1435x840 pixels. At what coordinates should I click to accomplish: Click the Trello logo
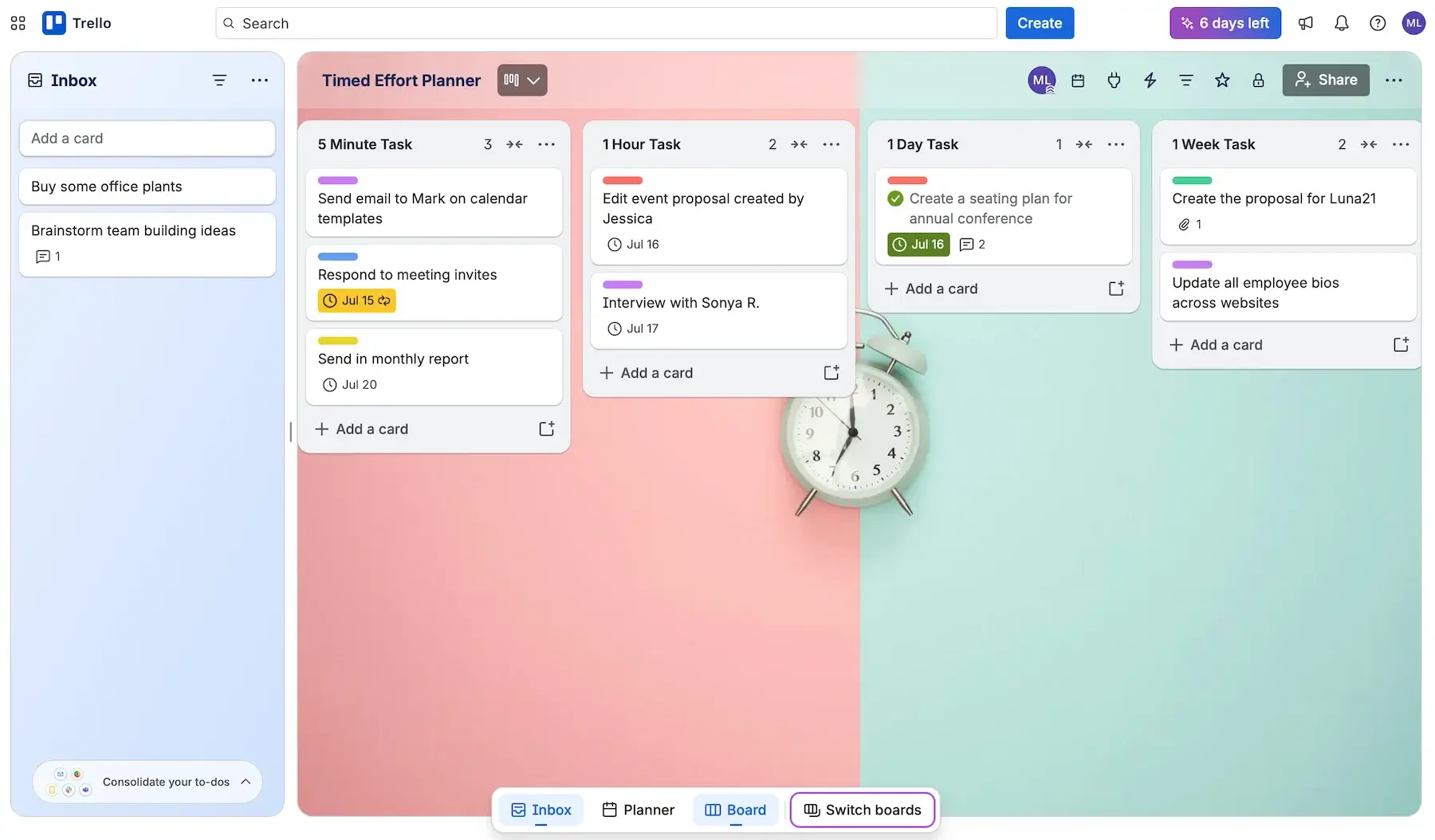pyautogui.click(x=77, y=23)
